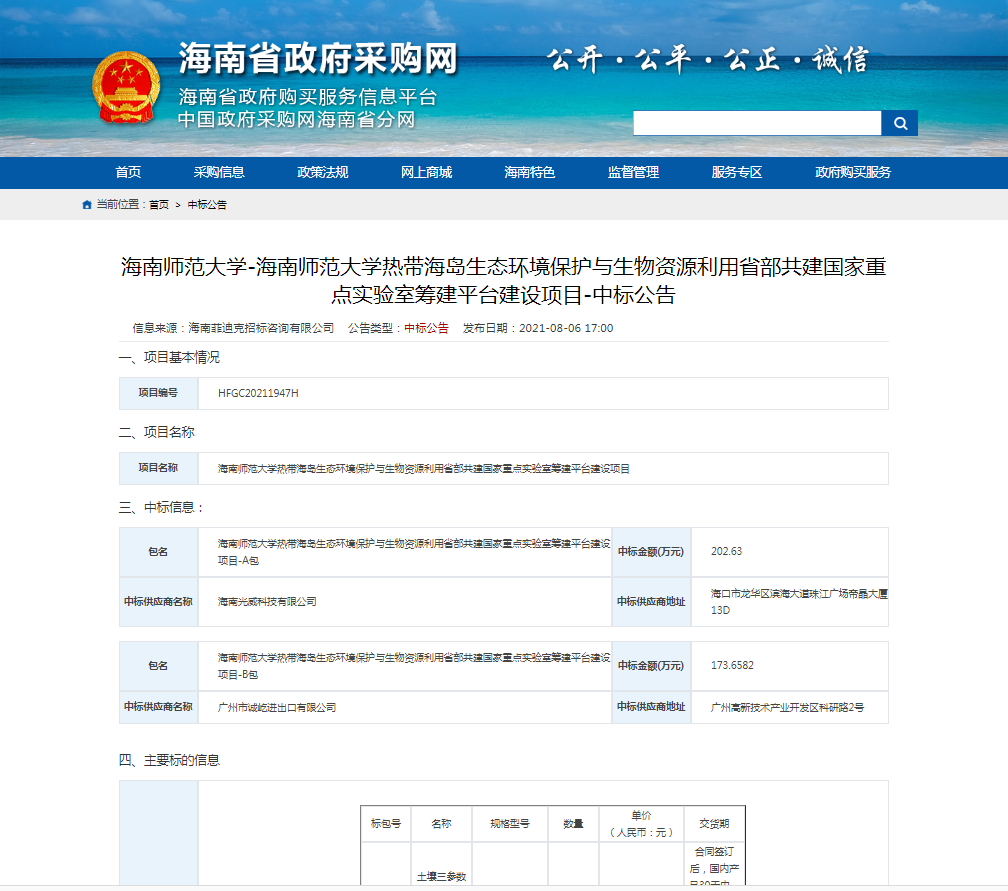Select address 海口市龙华区滨海大道珠江广场帝晶大厦13D
The width and height of the screenshot is (1008, 891).
point(798,602)
